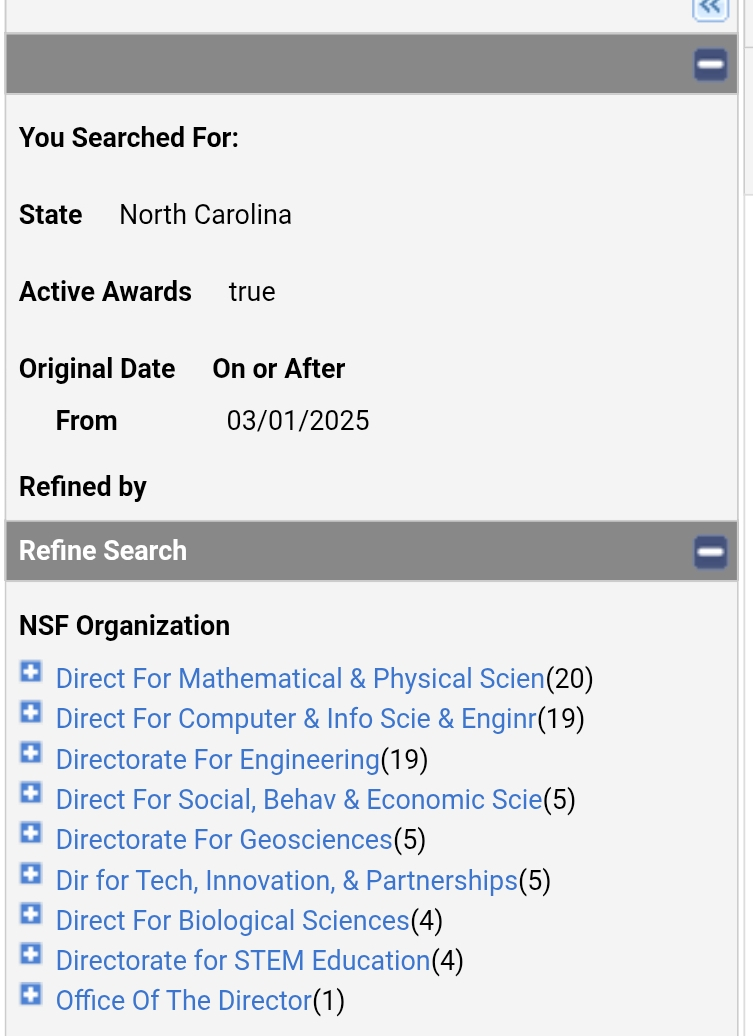Expand Dir for Tech, Innovation, & Partnerships
This screenshot has width=753, height=1036.
coord(31,874)
